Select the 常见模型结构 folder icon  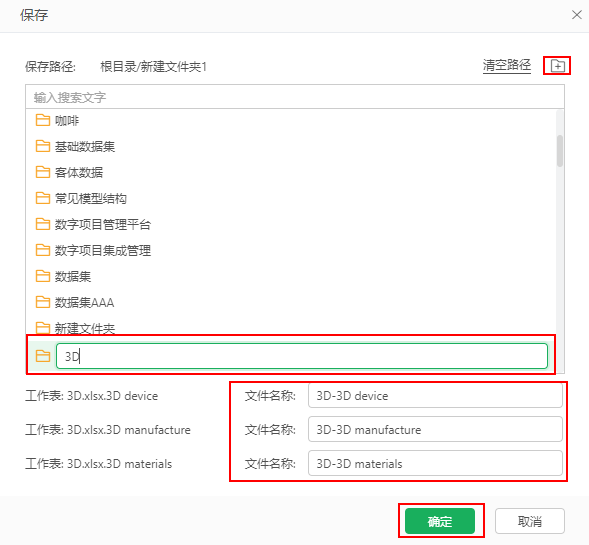click(x=42, y=198)
